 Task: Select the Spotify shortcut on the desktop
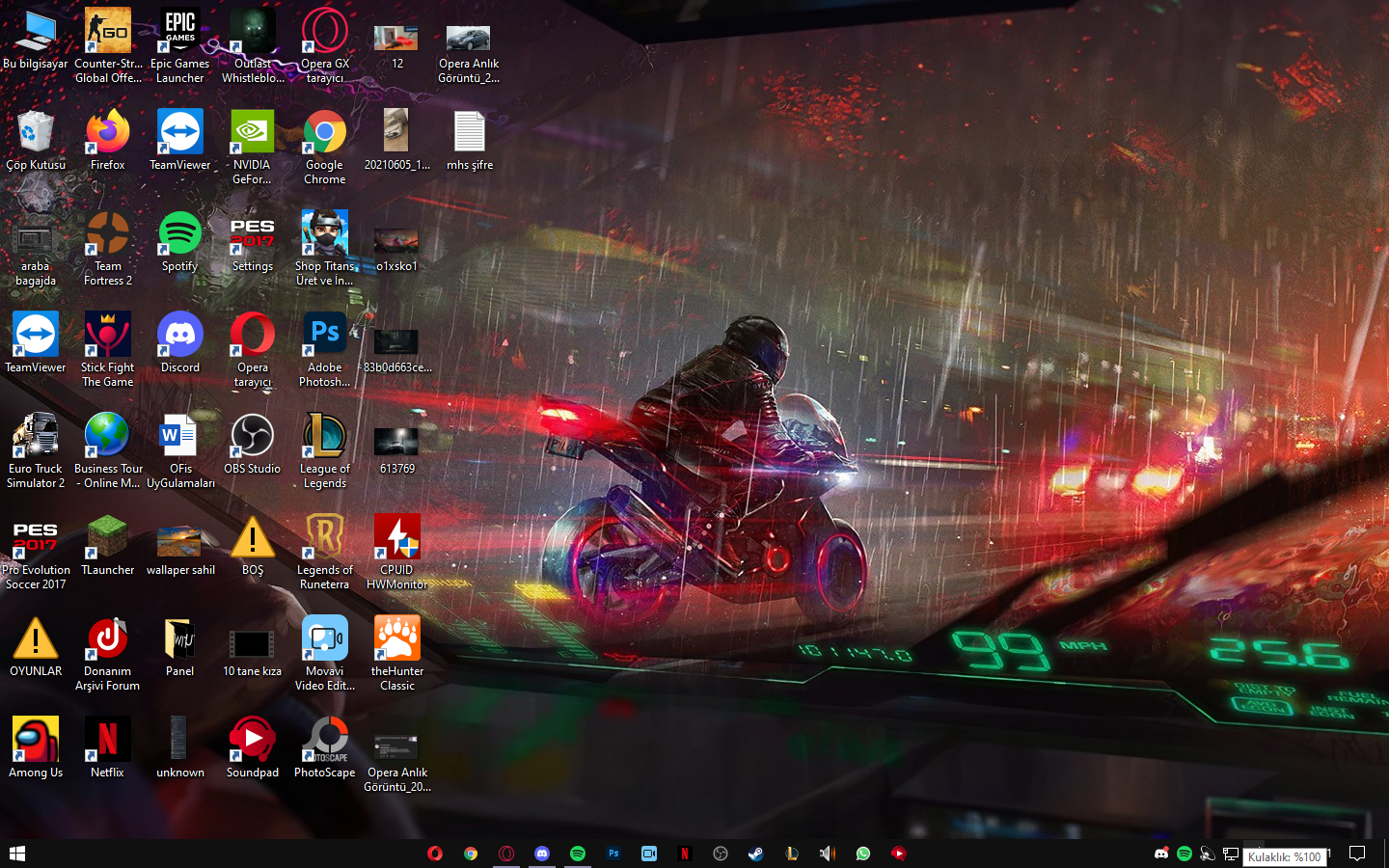pyautogui.click(x=180, y=243)
